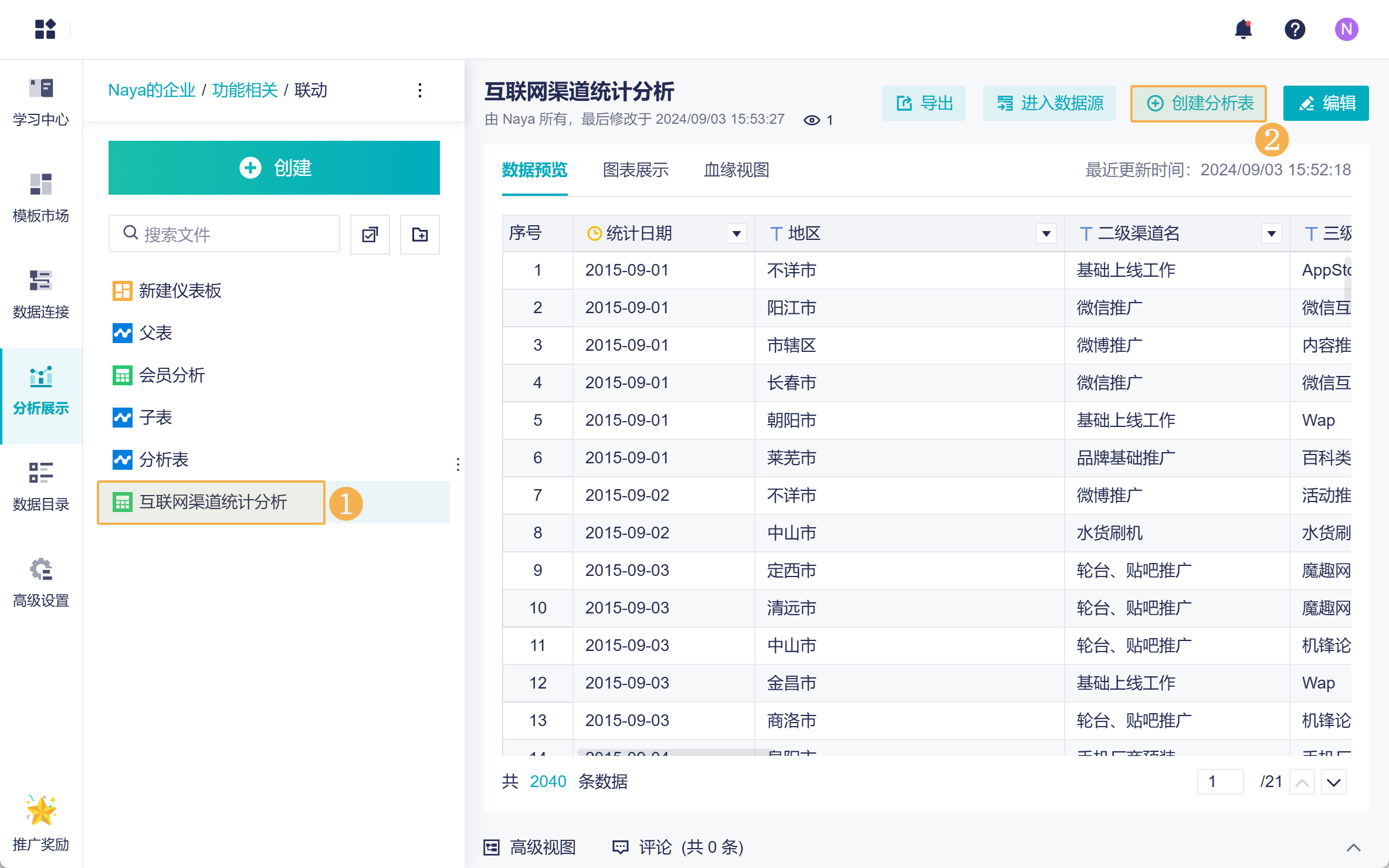Click the 二级渠道名 column type icon
The image size is (1389, 868).
pos(1086,233)
